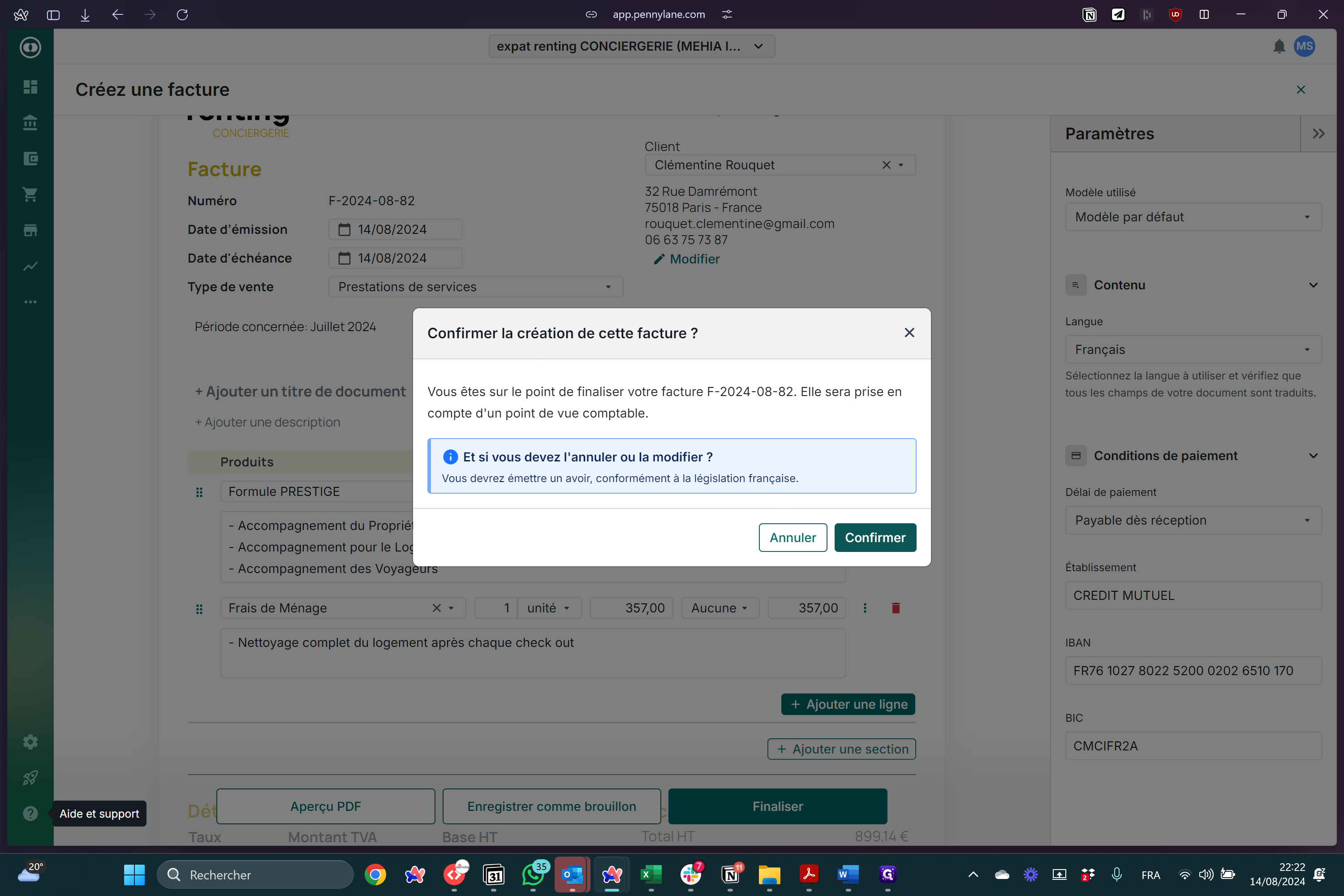
Task: Clear the selected client Clémentine Rouquet
Action: coord(886,165)
